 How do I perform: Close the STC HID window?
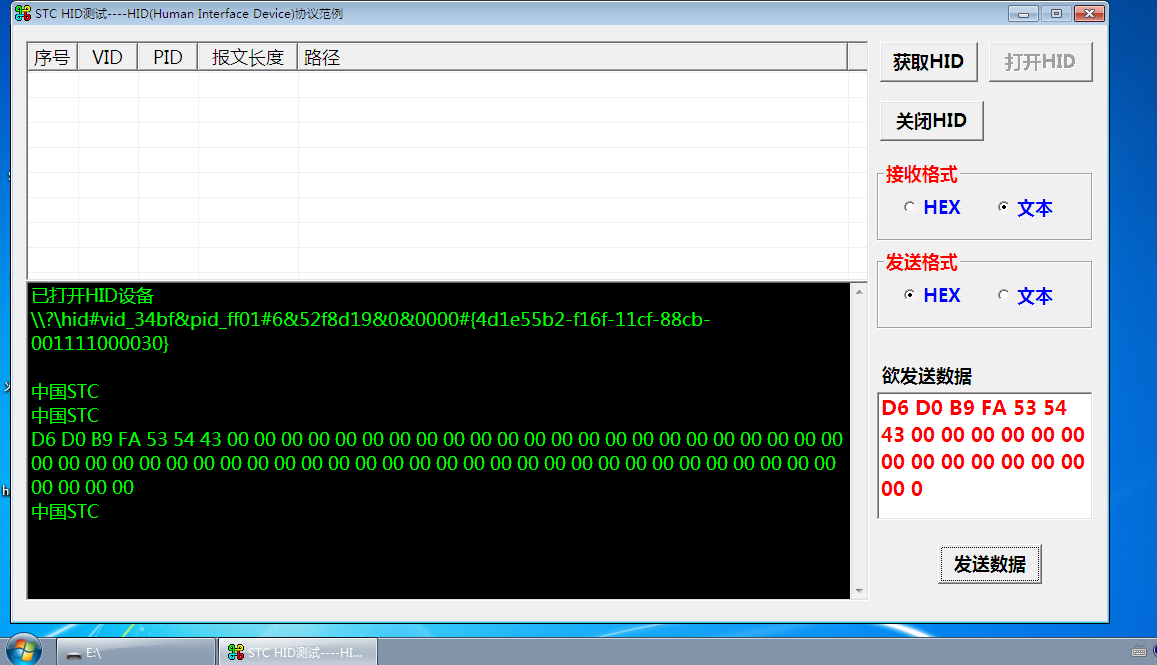click(x=1089, y=13)
